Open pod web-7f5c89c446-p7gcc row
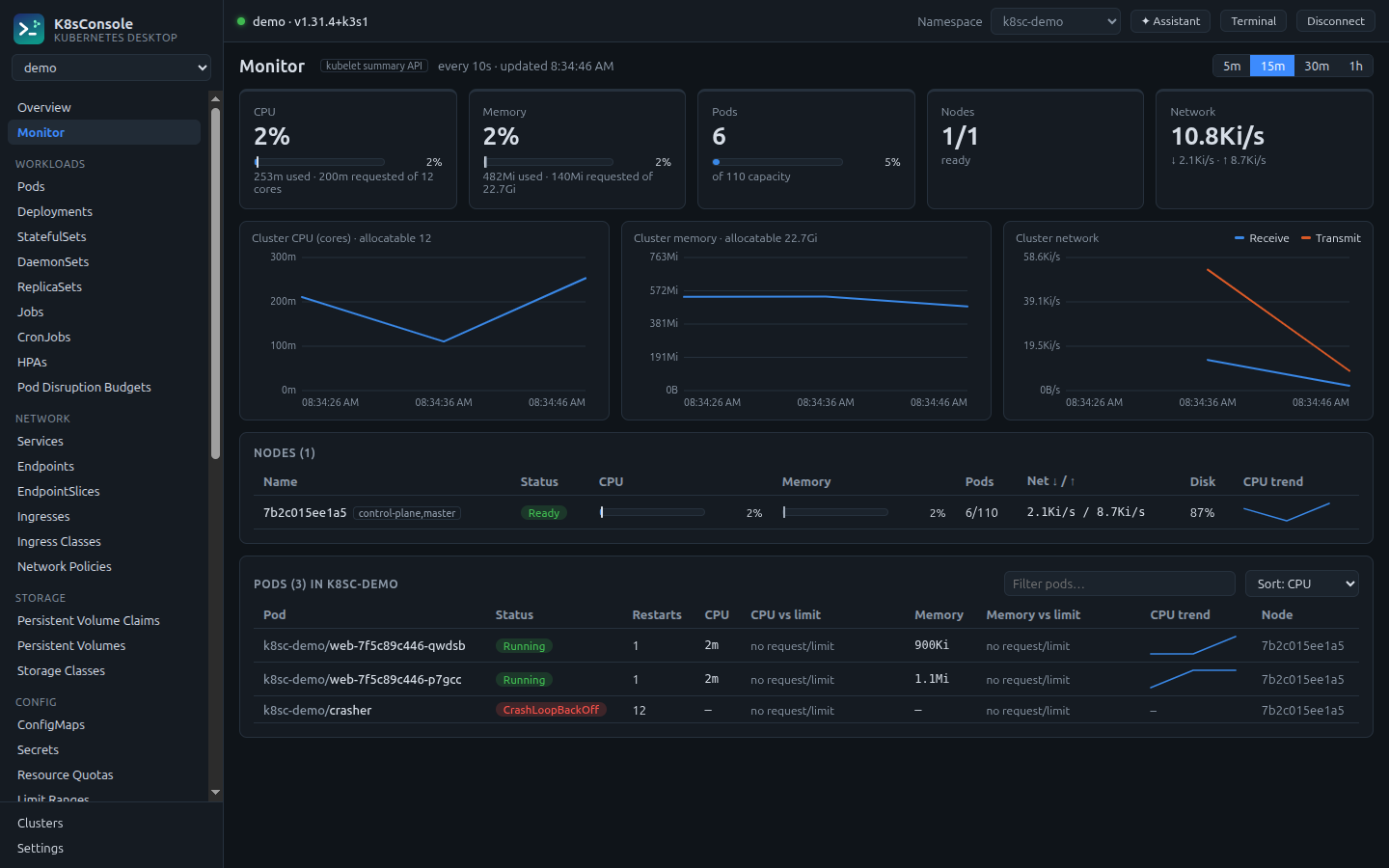The width and height of the screenshot is (1389, 868). point(805,679)
